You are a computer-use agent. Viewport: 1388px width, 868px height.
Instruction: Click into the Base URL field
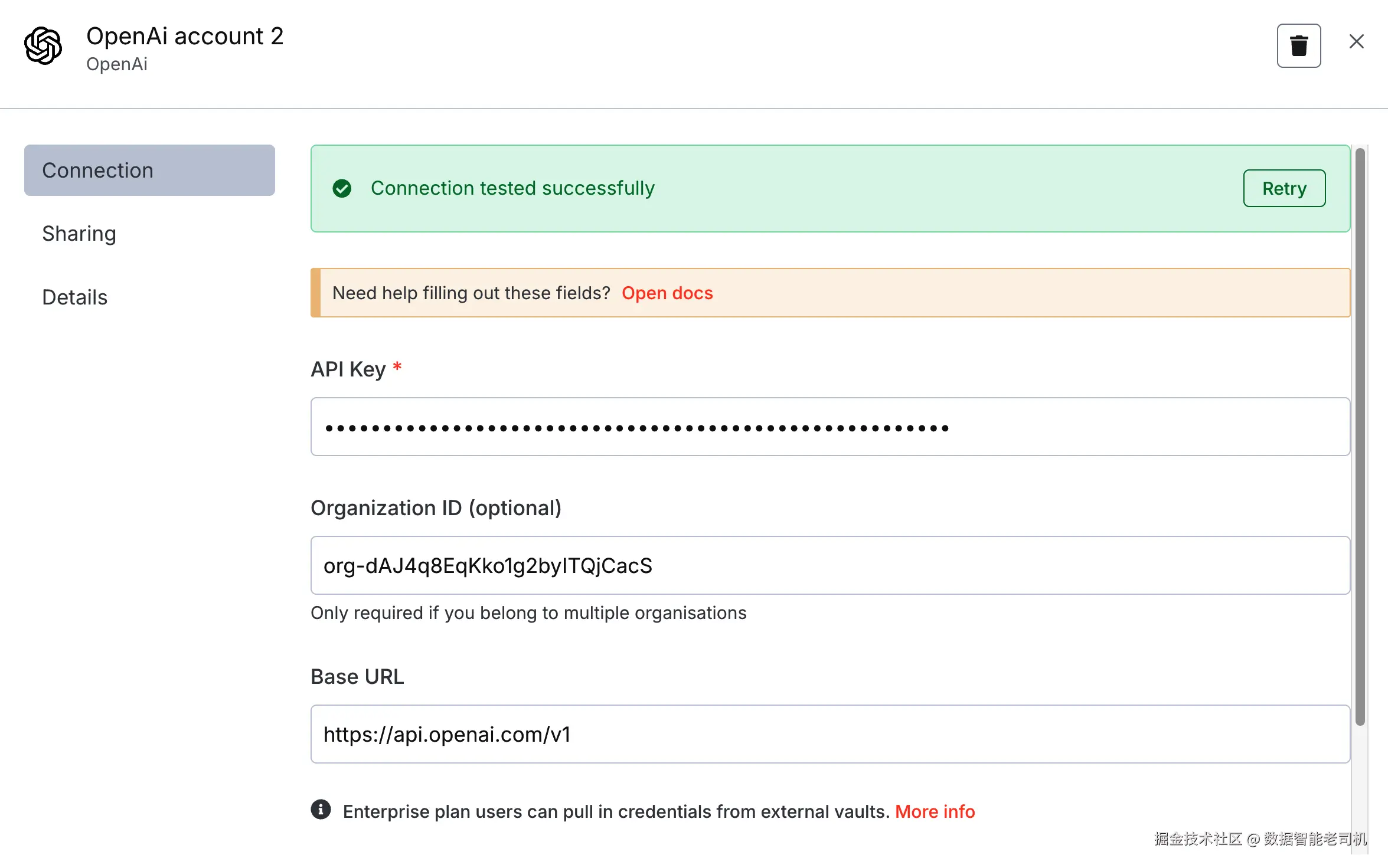pyautogui.click(x=829, y=734)
